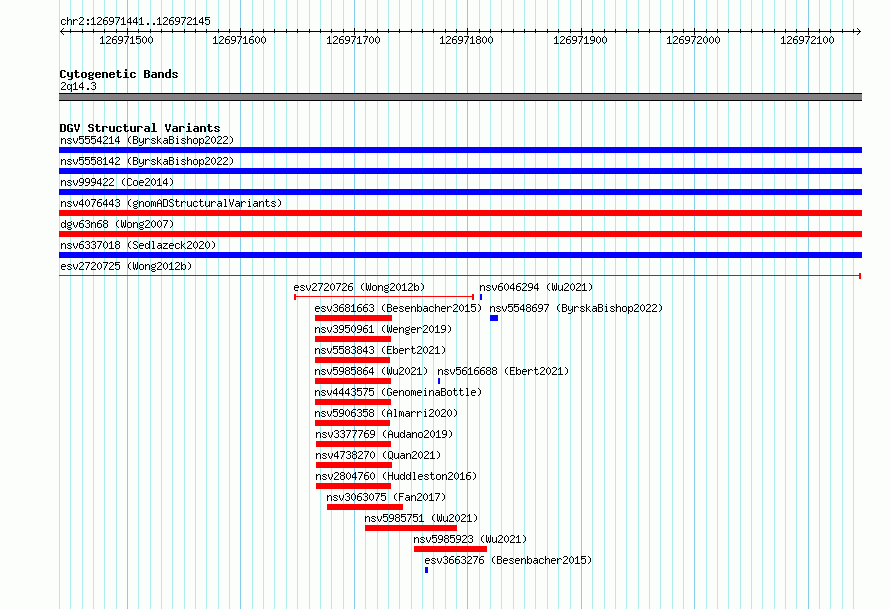Click the chr2:126971441..126972145 position label
The width and height of the screenshot is (890, 609).
coord(135,21)
